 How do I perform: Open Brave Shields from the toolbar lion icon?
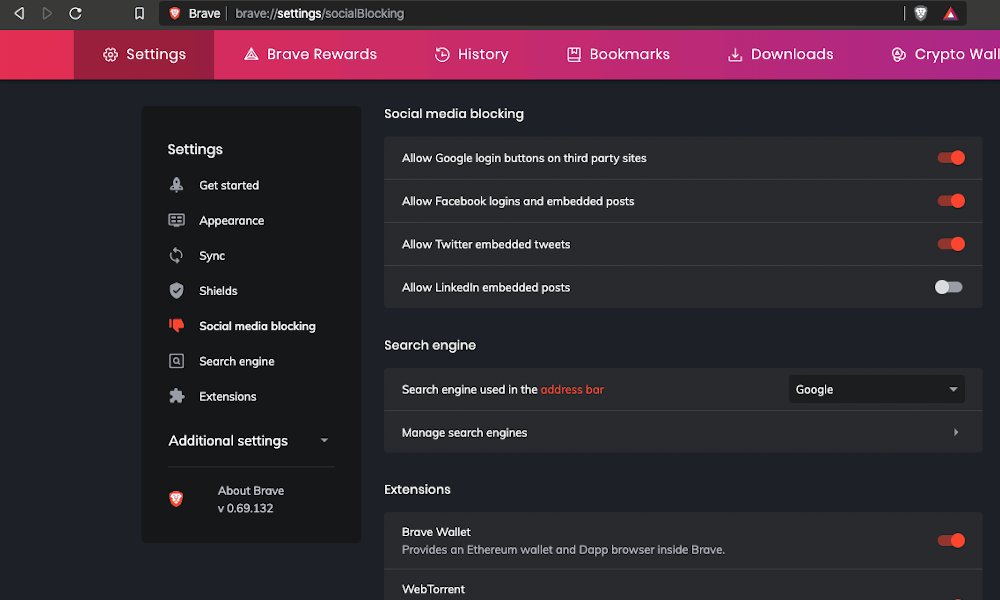click(920, 13)
